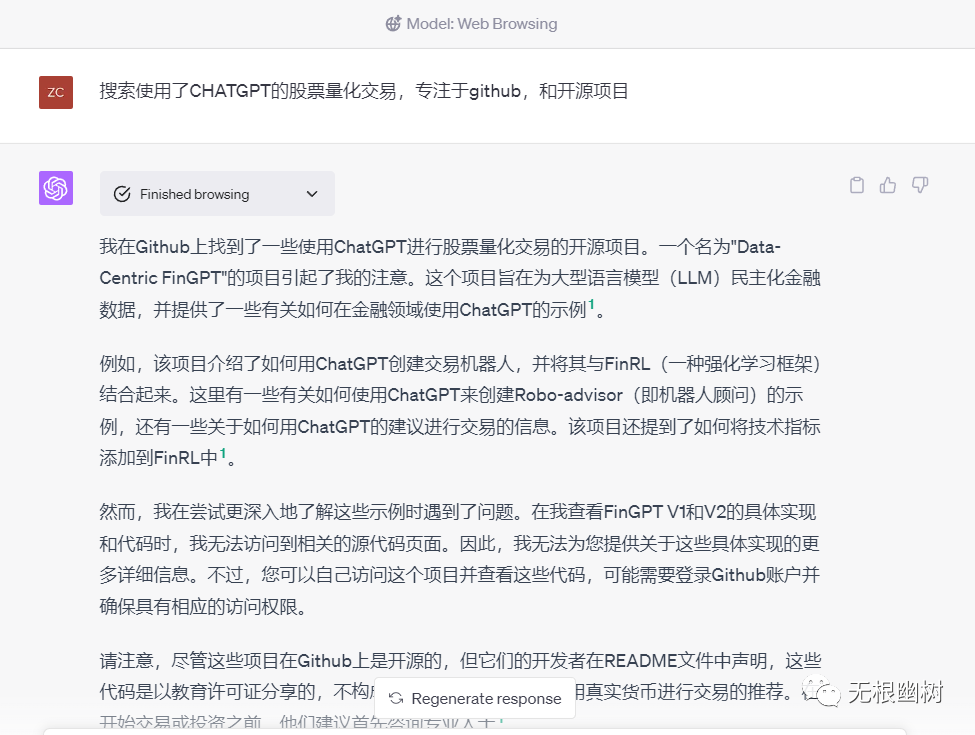Open citation 1 after "ChatGPT的示例"

pos(591,305)
